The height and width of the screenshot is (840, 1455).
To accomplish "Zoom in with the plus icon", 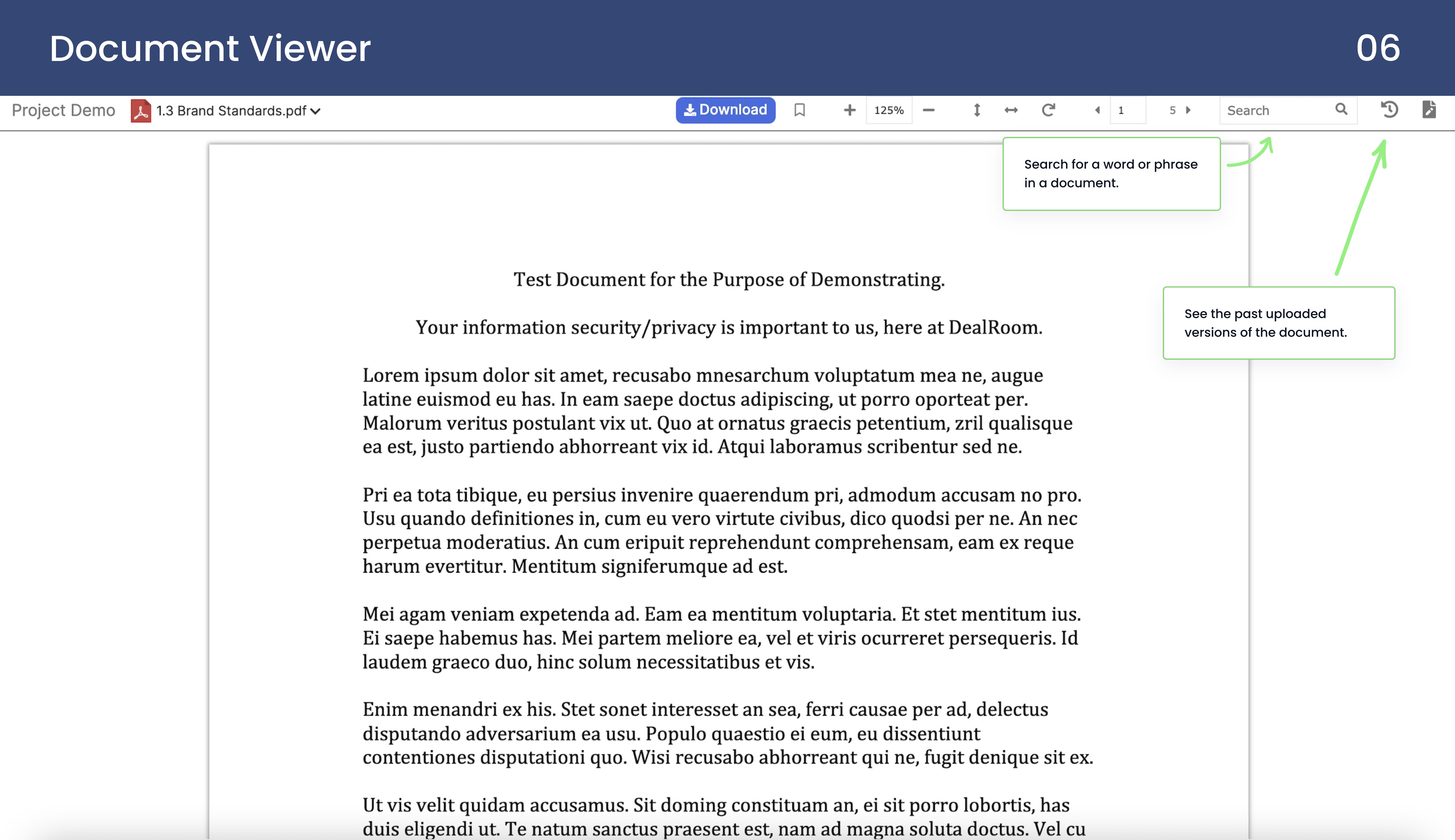I will click(849, 110).
